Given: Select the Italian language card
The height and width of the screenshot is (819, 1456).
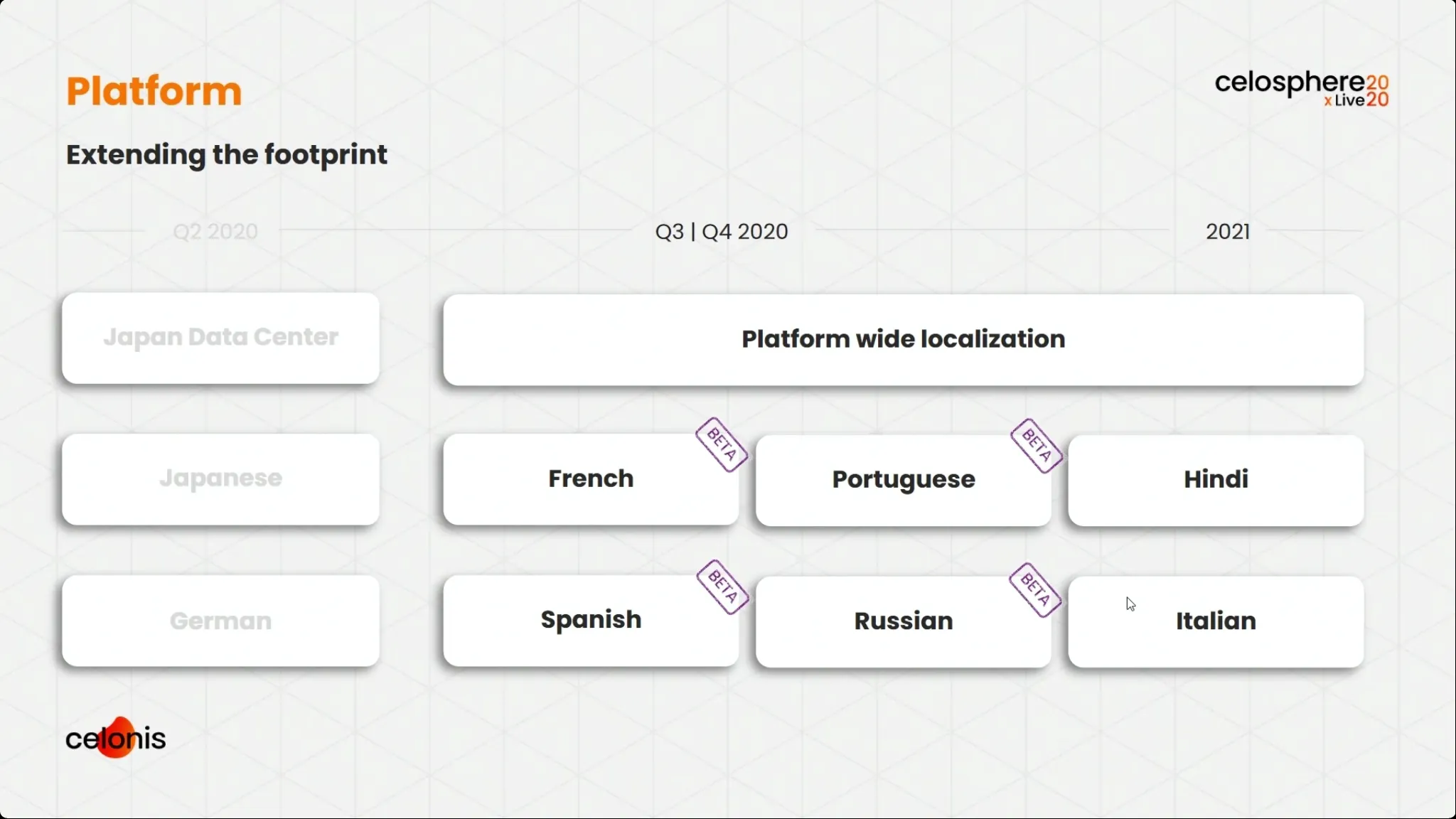Looking at the screenshot, I should click(1216, 621).
